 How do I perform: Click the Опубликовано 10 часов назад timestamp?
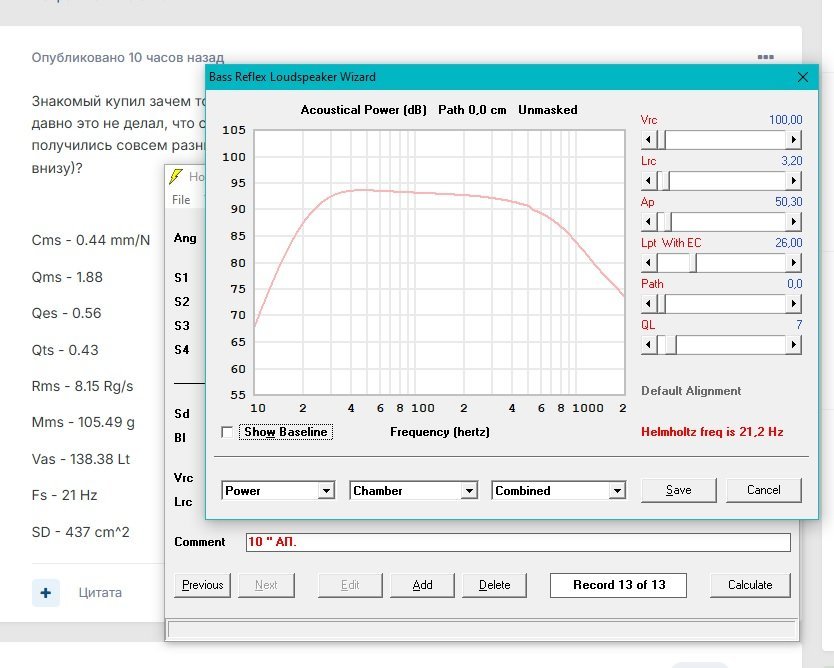128,57
